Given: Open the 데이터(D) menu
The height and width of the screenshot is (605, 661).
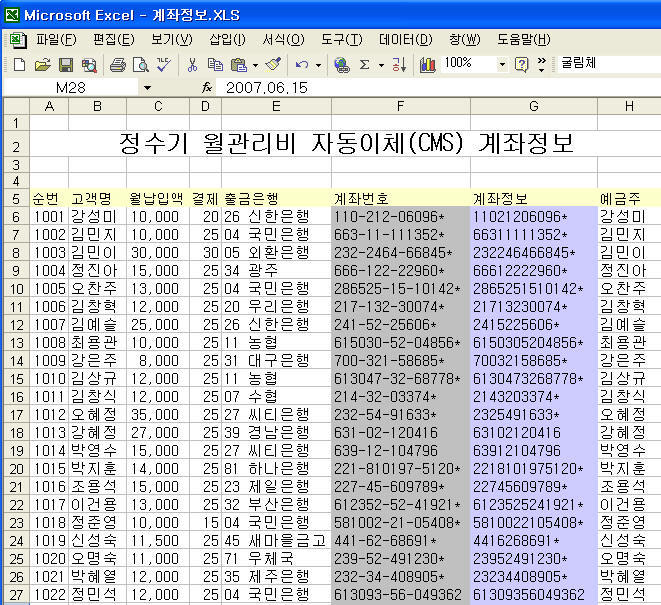Looking at the screenshot, I should tap(406, 40).
